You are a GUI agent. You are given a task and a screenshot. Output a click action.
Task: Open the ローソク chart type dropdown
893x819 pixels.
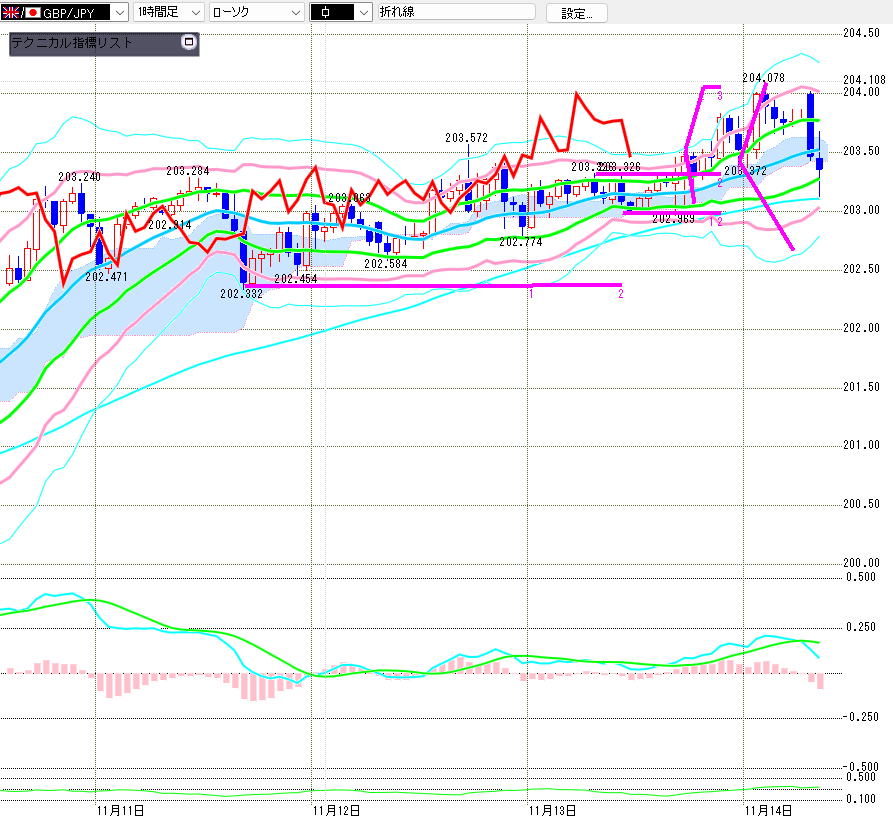tap(256, 13)
